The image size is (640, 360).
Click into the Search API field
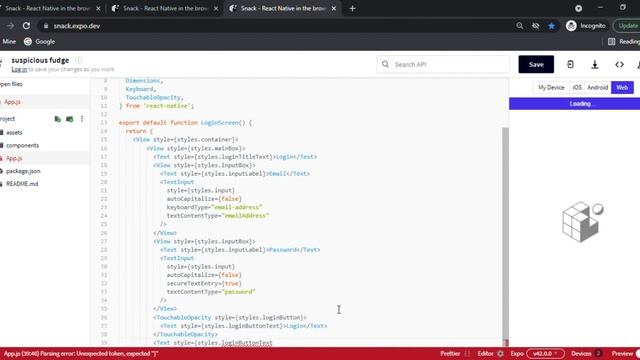[x=443, y=64]
